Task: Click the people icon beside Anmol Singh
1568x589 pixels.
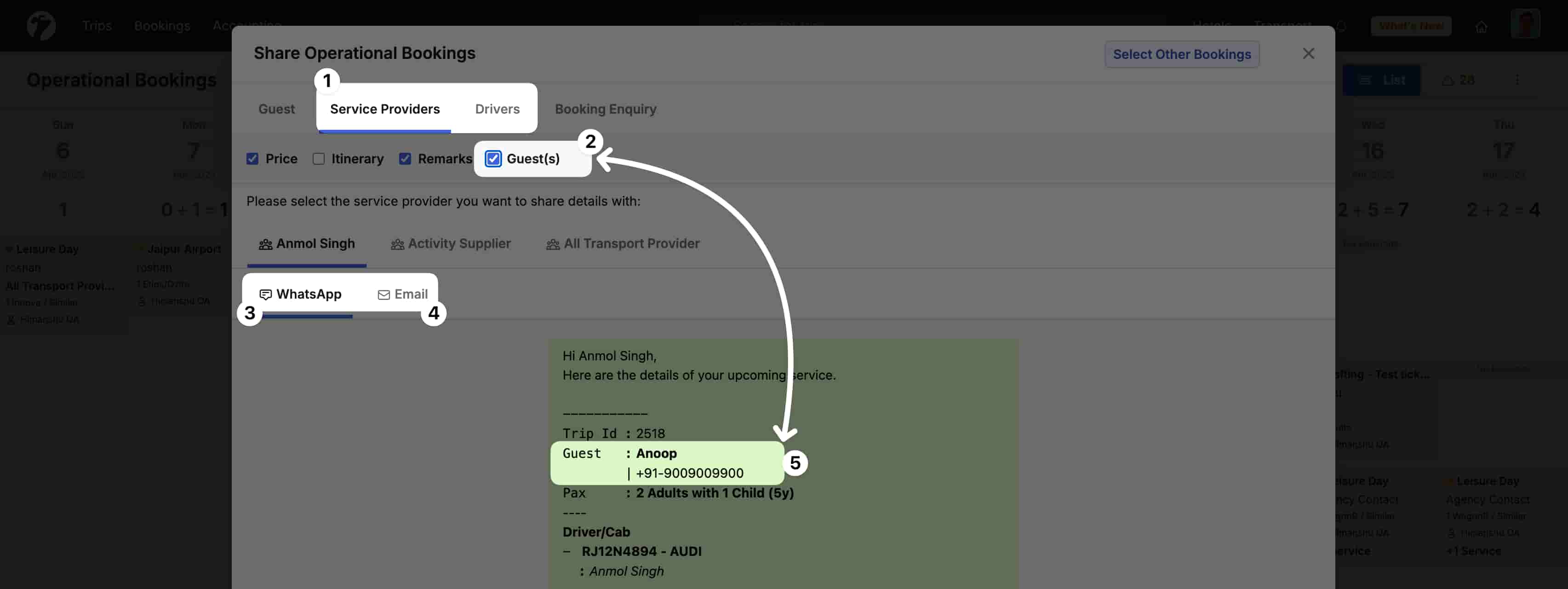Action: tap(265, 244)
